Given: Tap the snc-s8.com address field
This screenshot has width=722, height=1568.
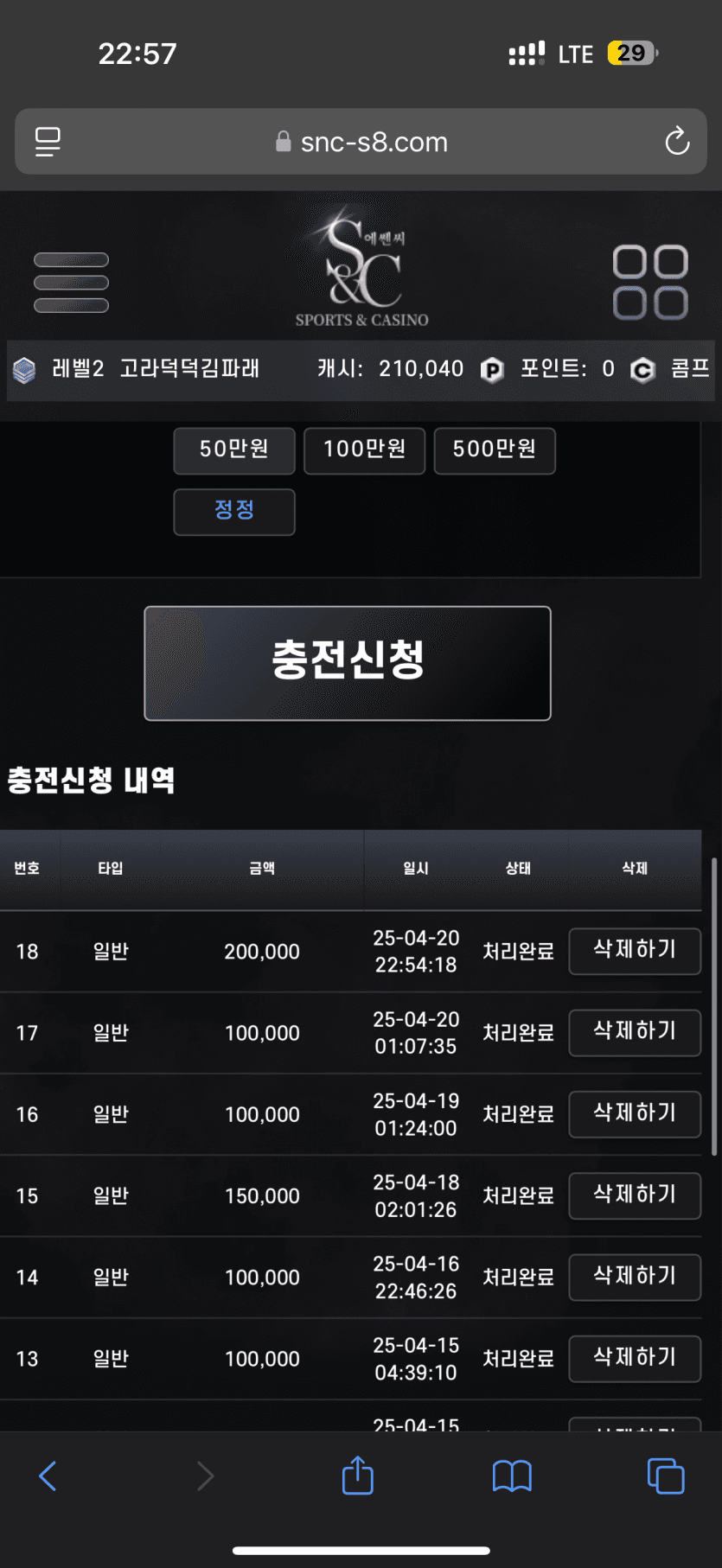Looking at the screenshot, I should tap(361, 142).
